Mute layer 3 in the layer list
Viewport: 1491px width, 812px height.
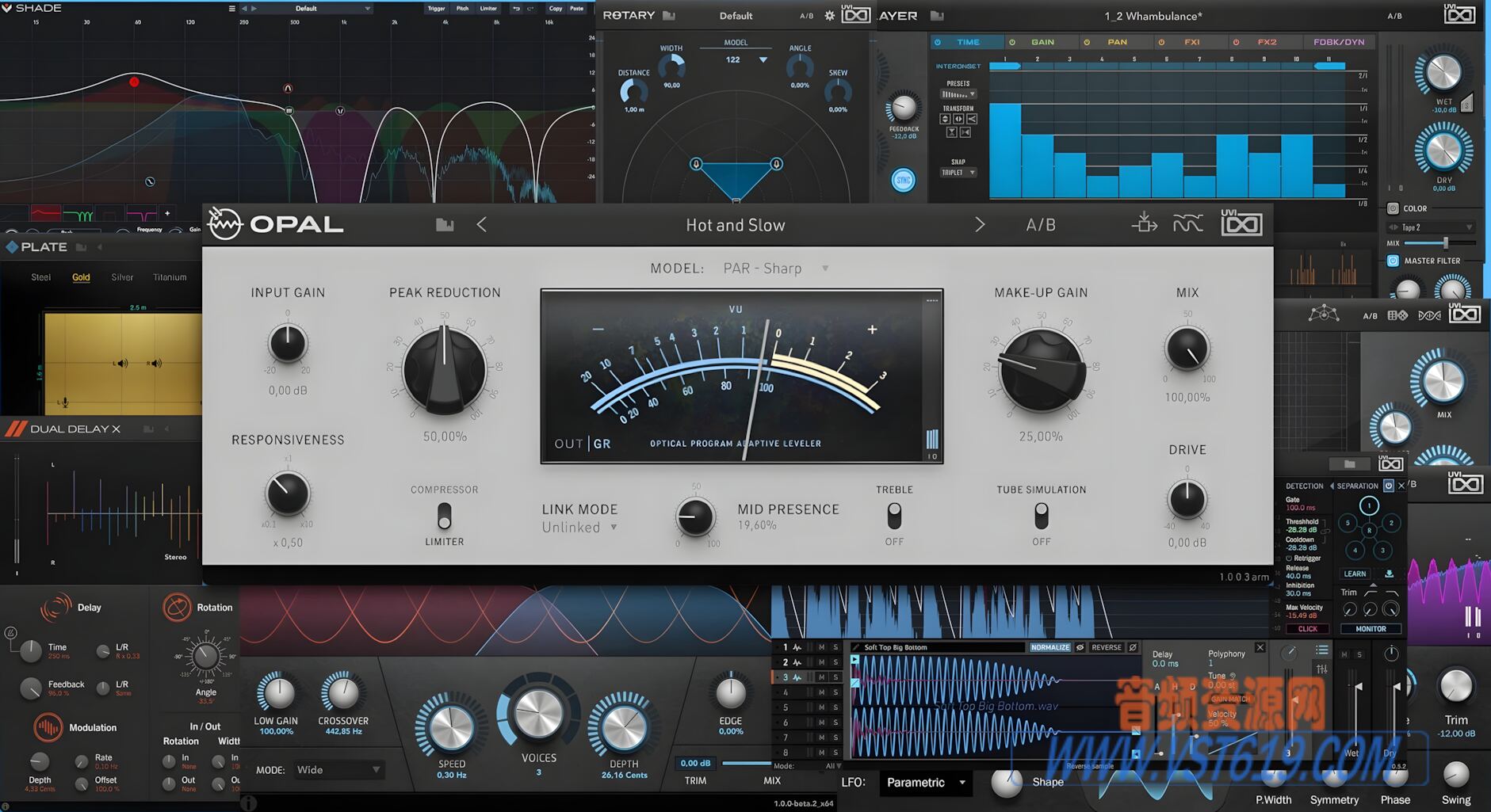coord(821,677)
